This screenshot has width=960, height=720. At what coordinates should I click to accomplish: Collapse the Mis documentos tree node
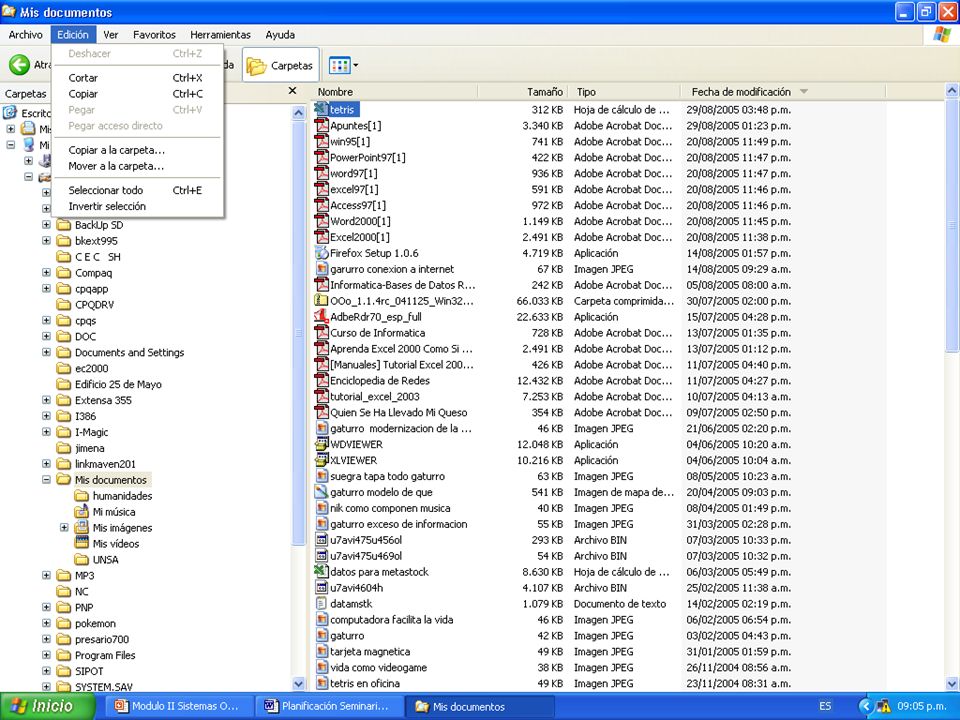[46, 479]
